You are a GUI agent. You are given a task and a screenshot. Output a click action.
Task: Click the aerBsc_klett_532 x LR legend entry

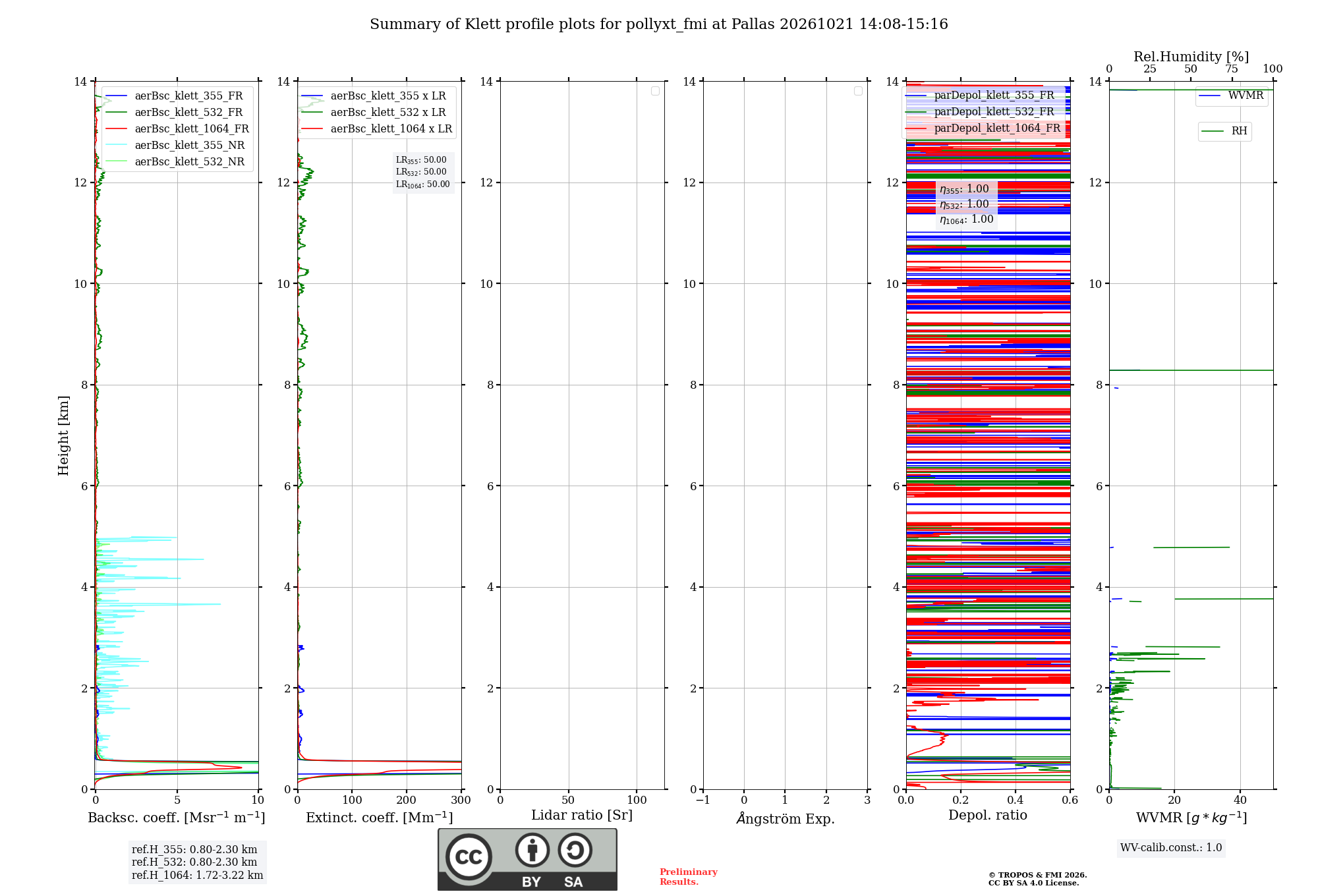tap(374, 112)
